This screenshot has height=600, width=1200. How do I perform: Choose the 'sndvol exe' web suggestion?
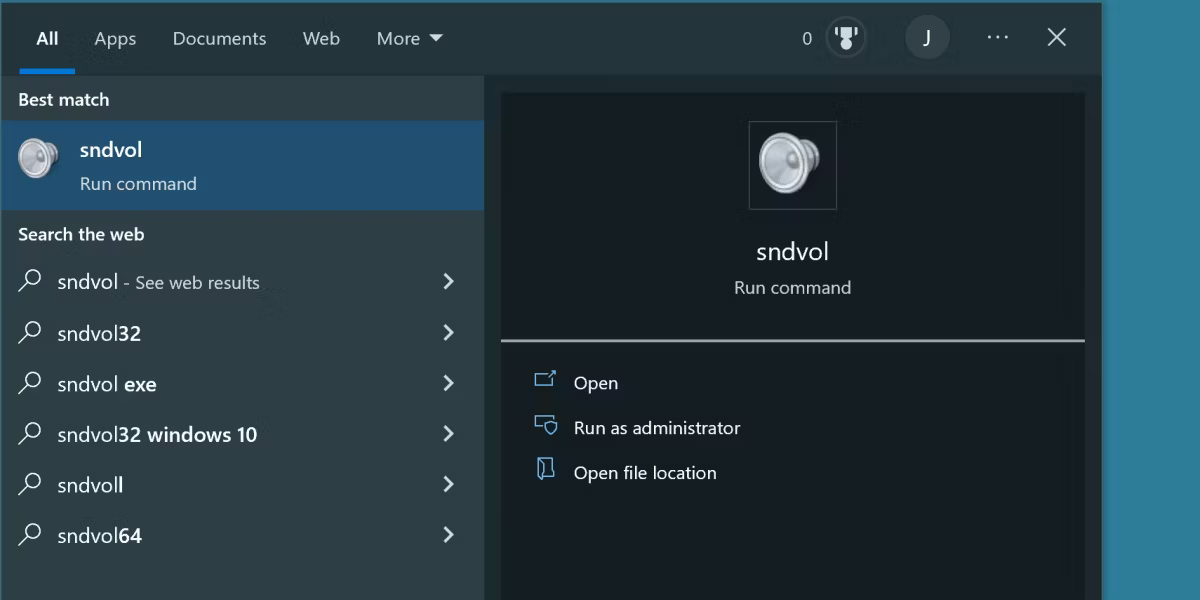point(242,384)
